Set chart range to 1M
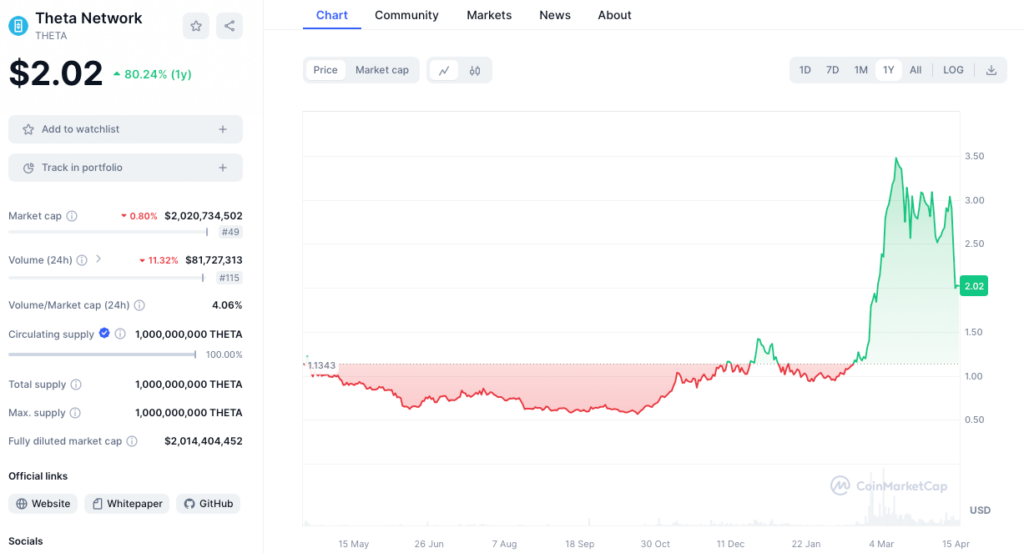This screenshot has height=553, width=1024. point(861,70)
